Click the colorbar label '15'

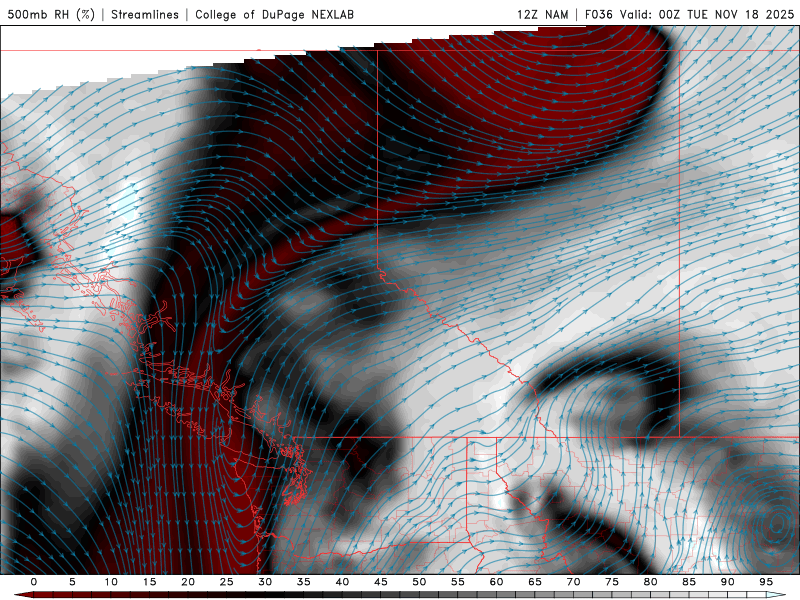pos(149,582)
